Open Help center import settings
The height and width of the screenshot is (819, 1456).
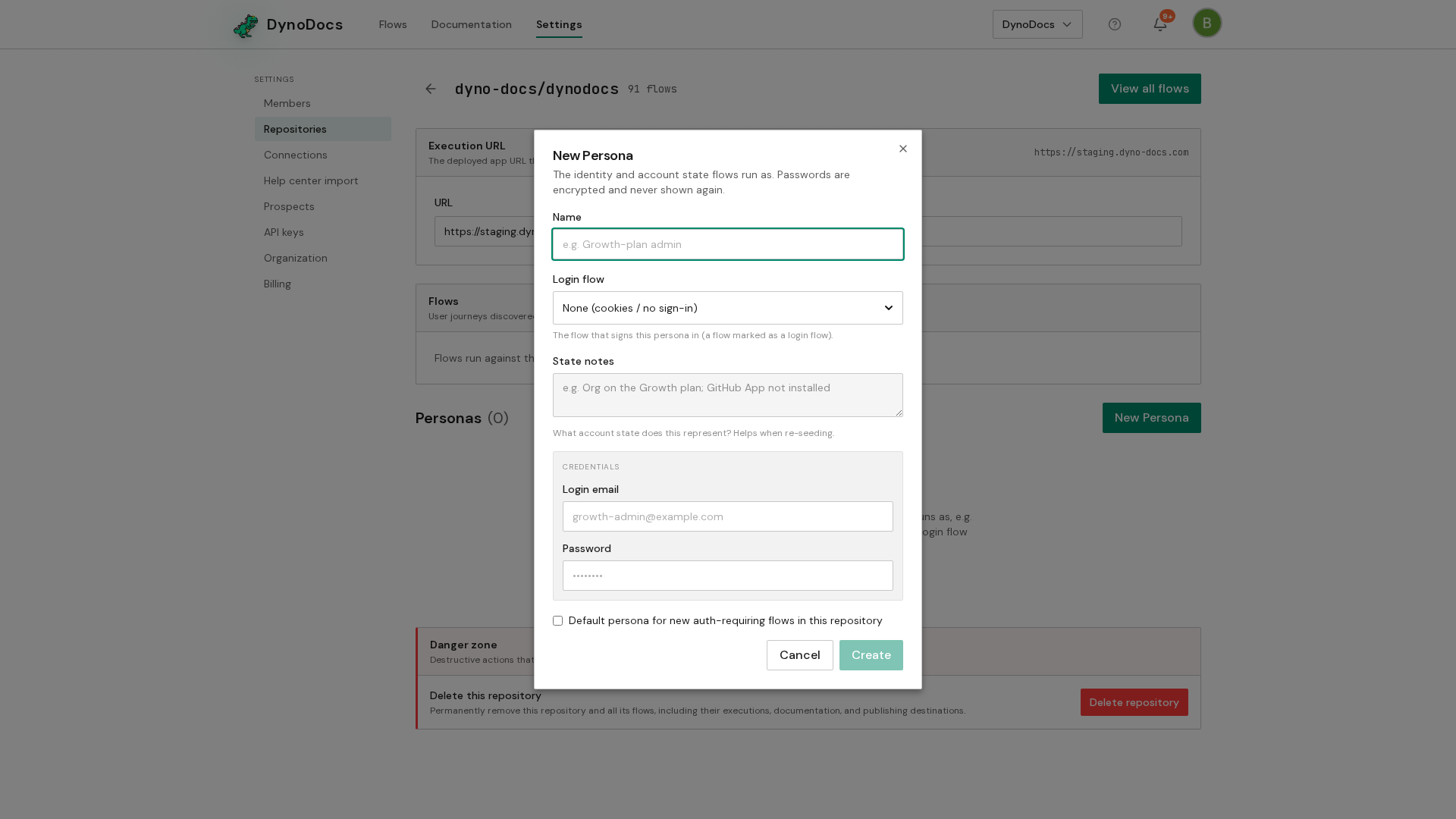323,180
